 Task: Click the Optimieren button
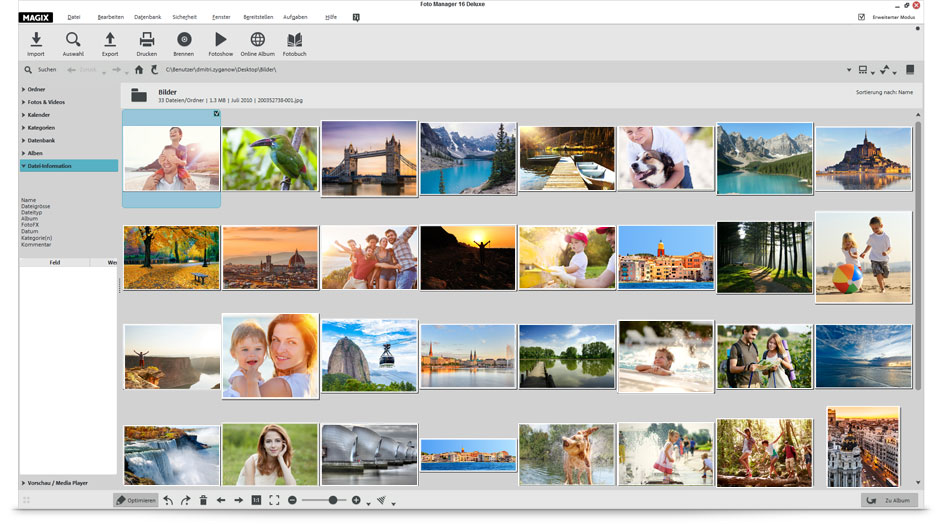click(136, 500)
